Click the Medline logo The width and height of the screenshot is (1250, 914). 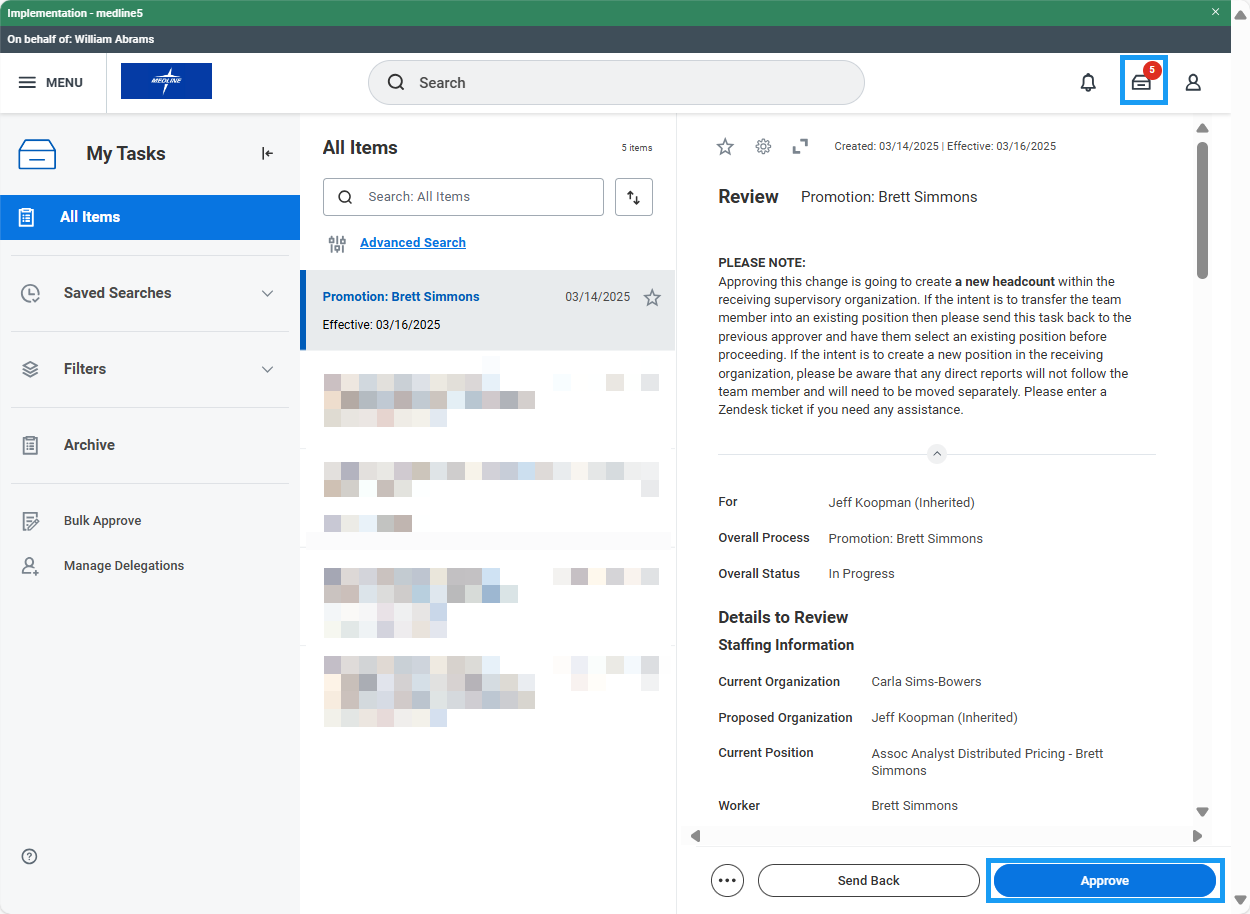[x=166, y=81]
